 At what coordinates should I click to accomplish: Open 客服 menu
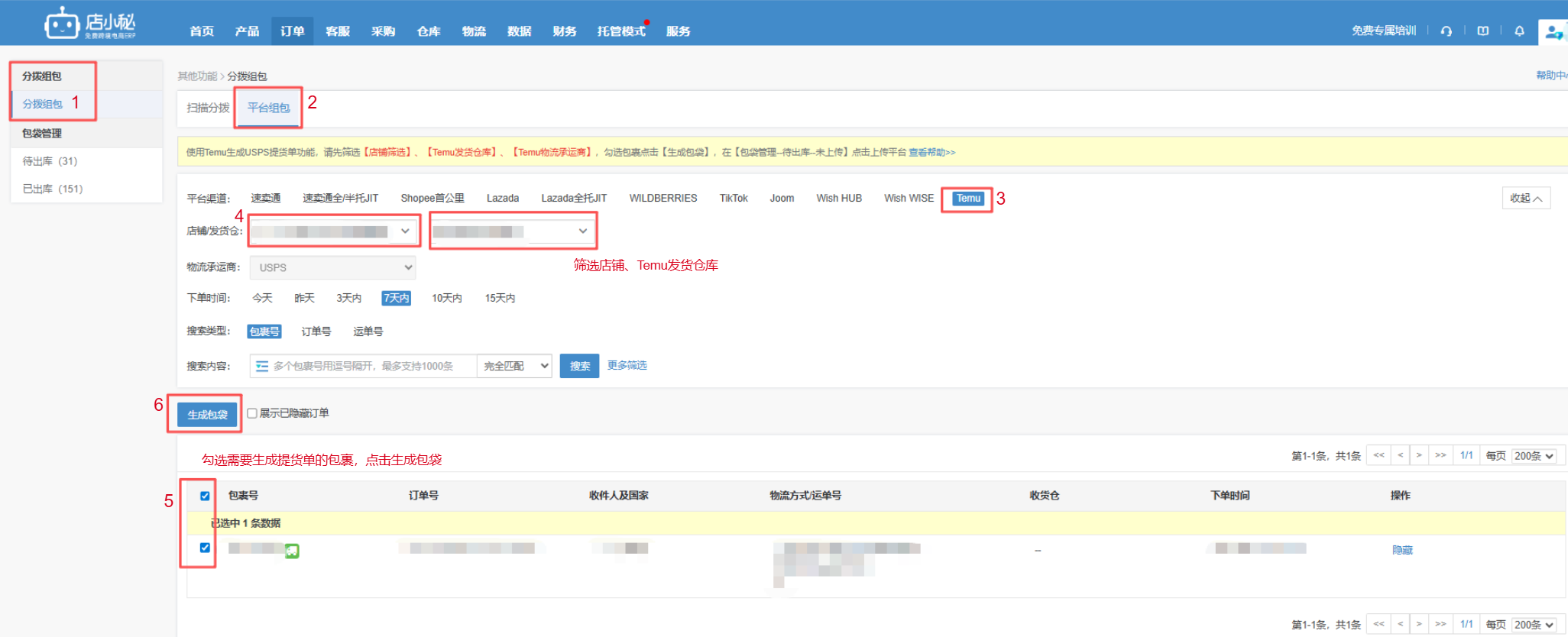(x=338, y=31)
